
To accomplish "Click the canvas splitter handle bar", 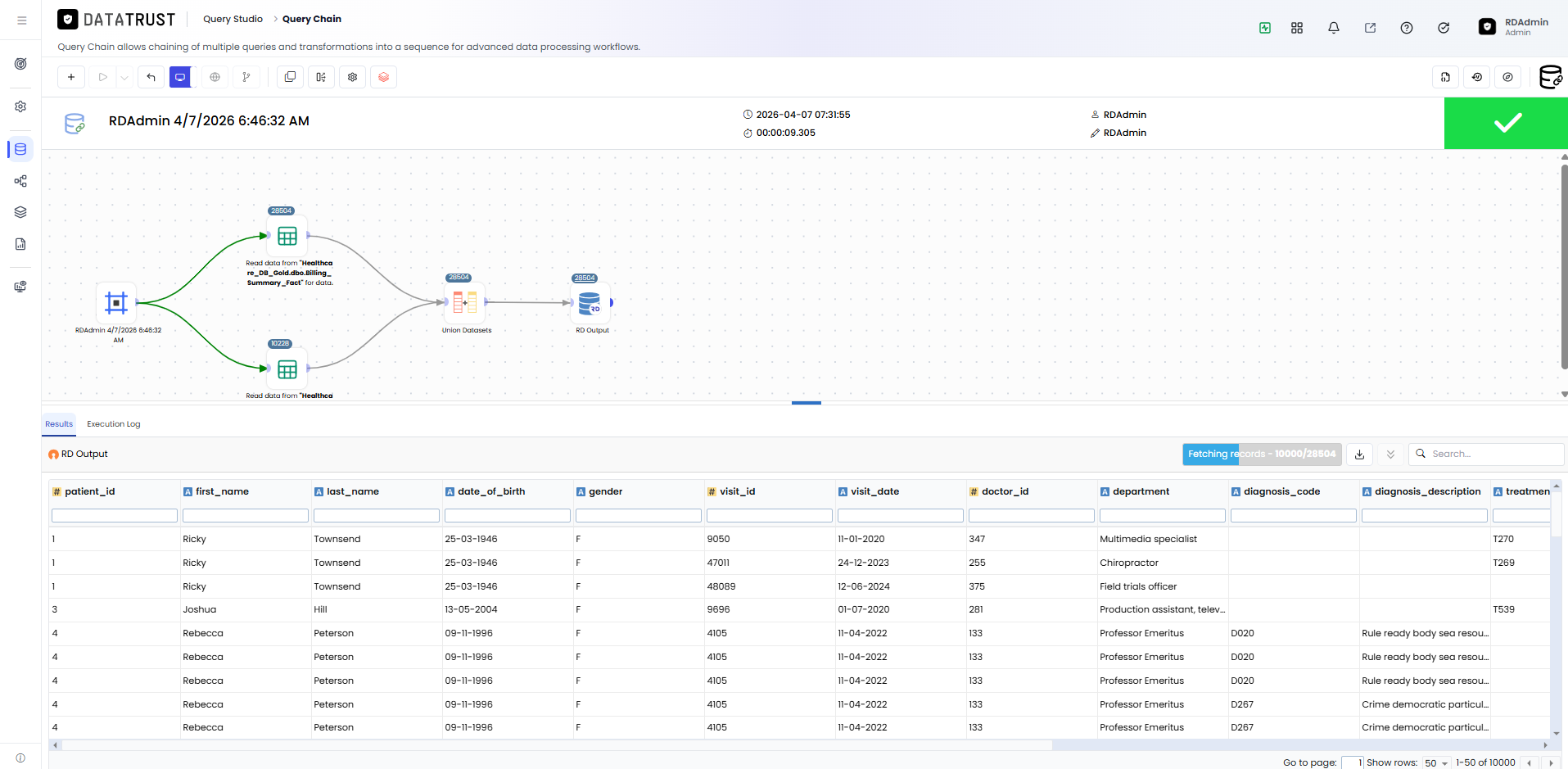I will click(807, 402).
